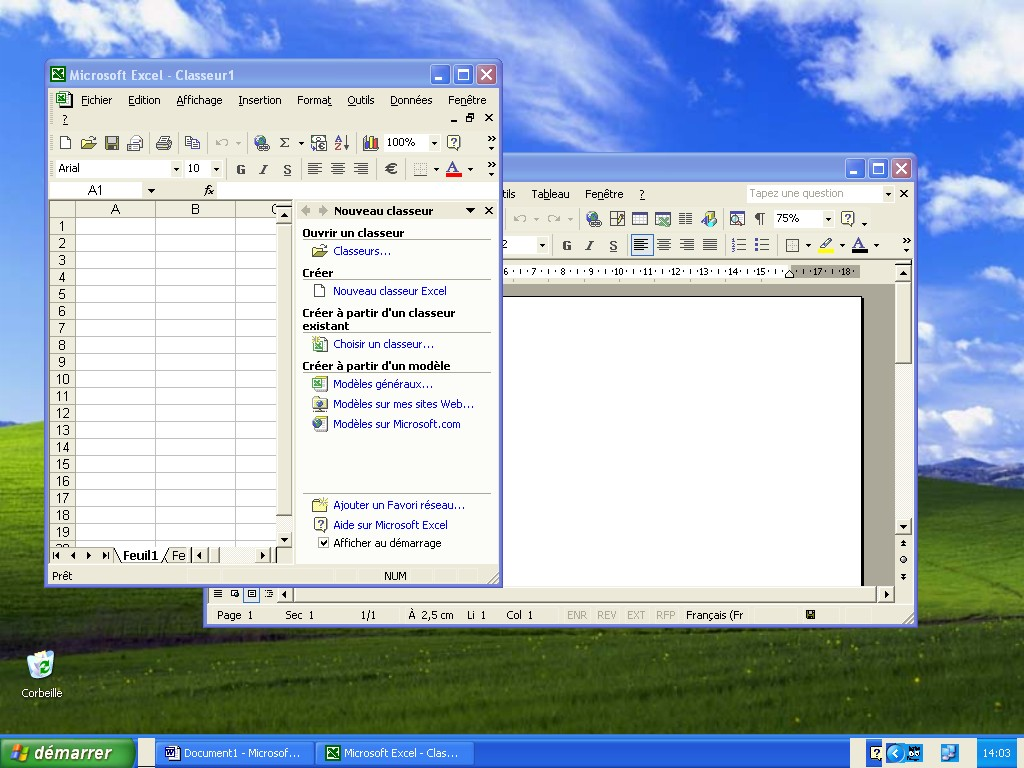Open the Excel zoom 100% dropdown
Image resolution: width=1024 pixels, height=768 pixels.
tap(434, 142)
